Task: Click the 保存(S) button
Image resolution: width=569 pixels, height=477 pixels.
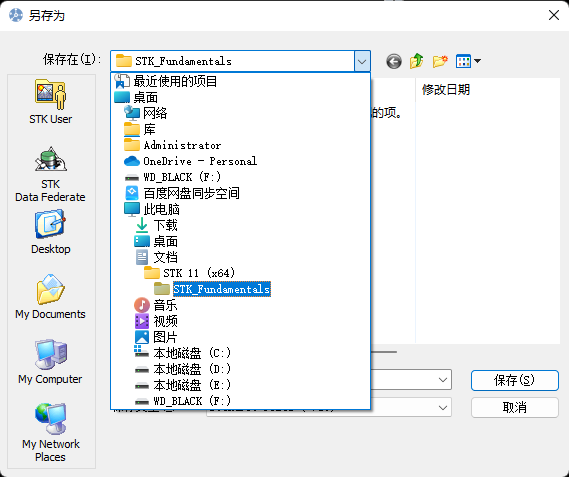Action: [515, 380]
